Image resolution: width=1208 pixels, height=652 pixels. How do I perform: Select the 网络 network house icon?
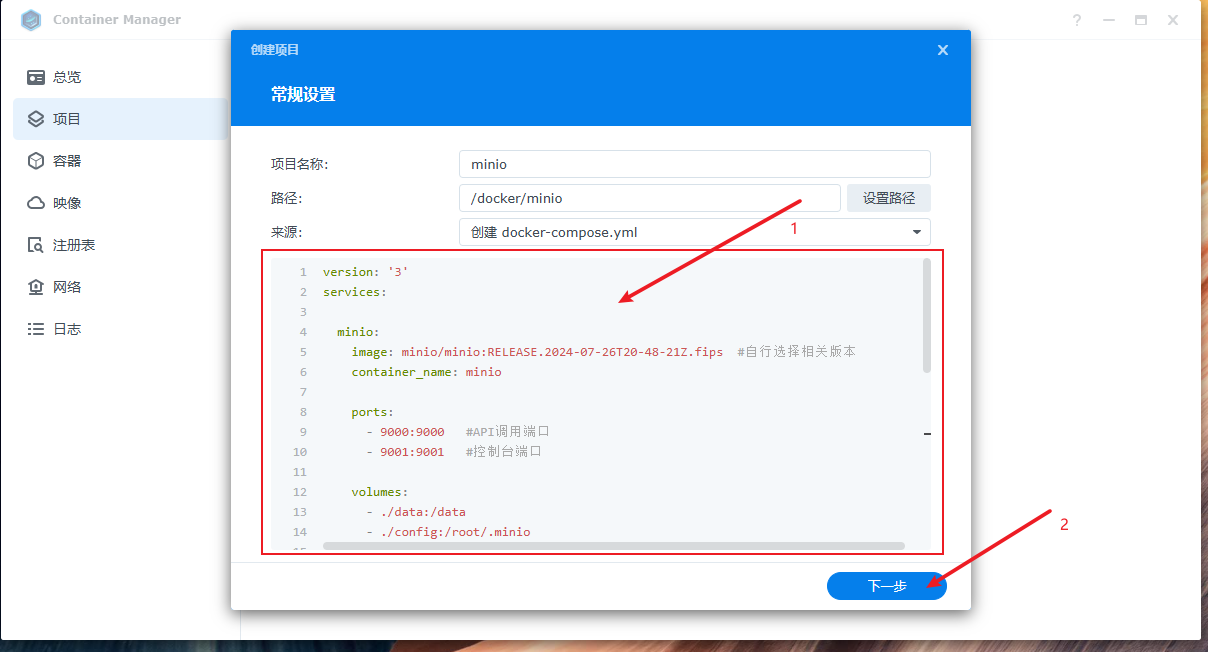pos(36,287)
